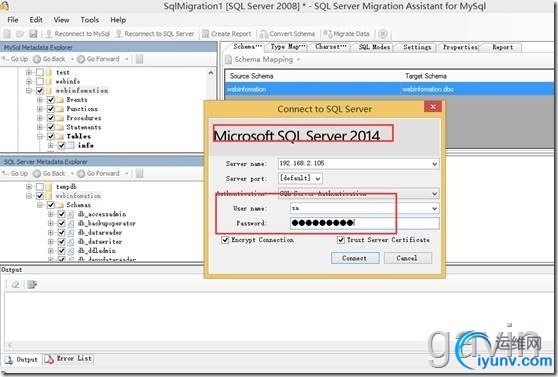Viewport: 558px width, 377px height.
Task: Switch to the Settings tab
Action: coord(417,47)
